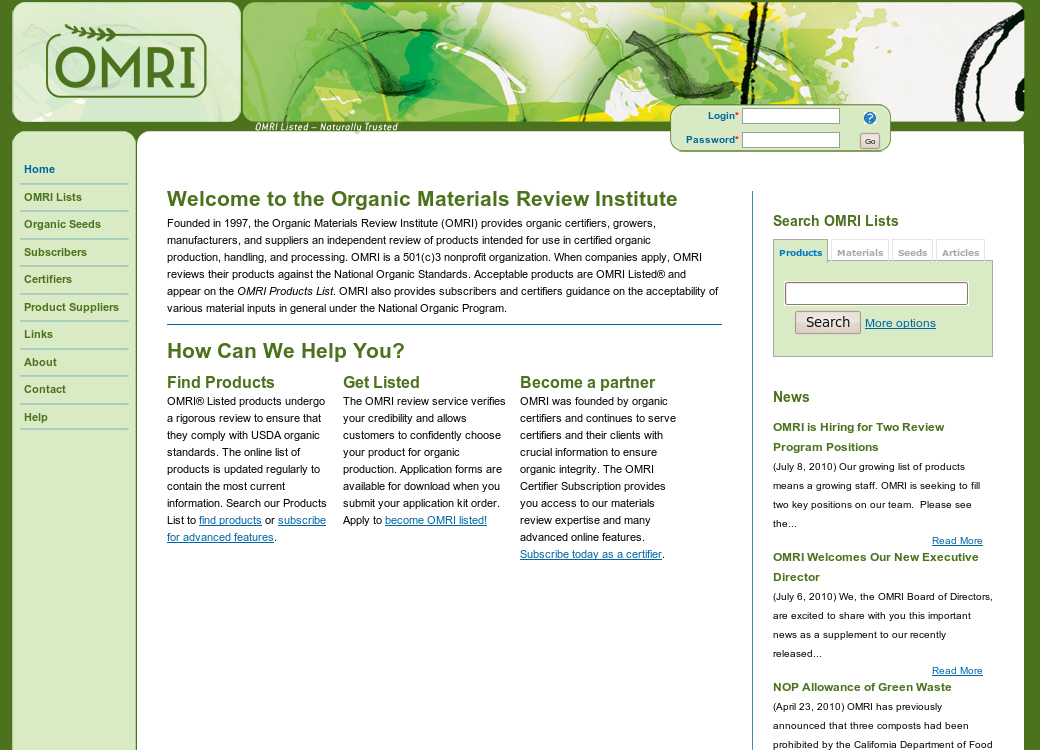The height and width of the screenshot is (750, 1040).
Task: Switch to the Materials search tab
Action: 860,252
